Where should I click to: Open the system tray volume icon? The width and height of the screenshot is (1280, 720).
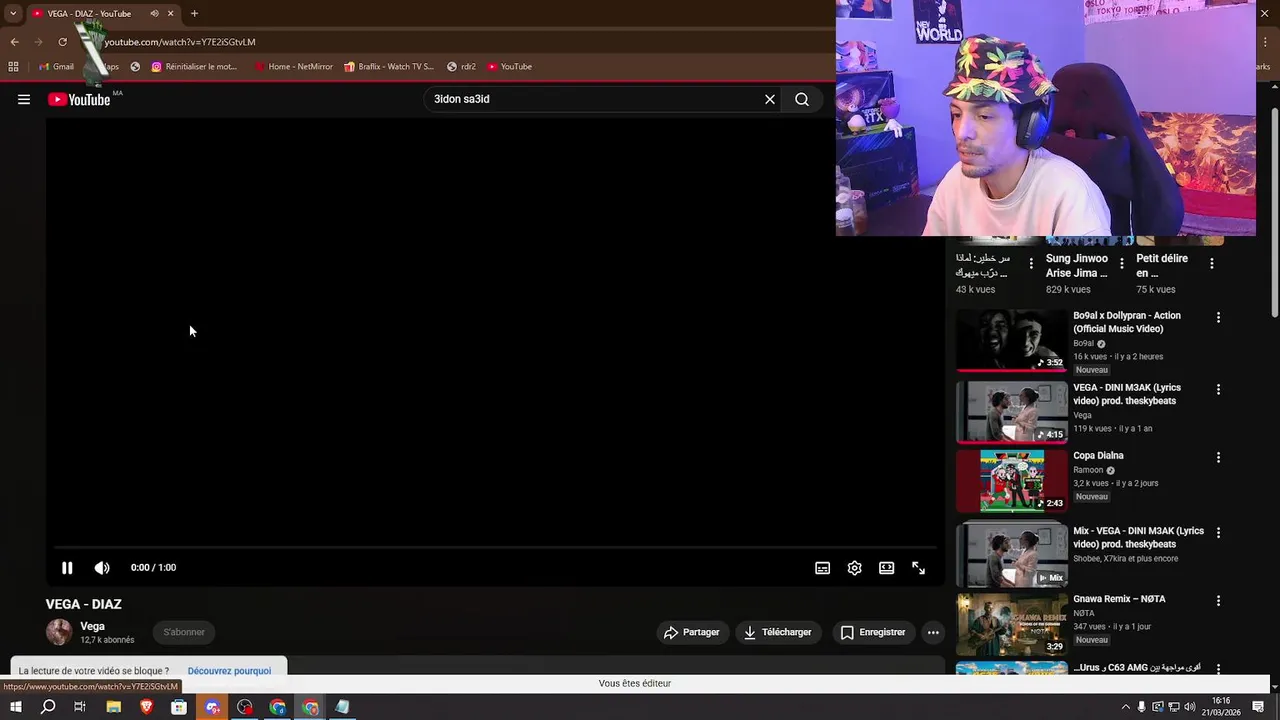point(1191,707)
